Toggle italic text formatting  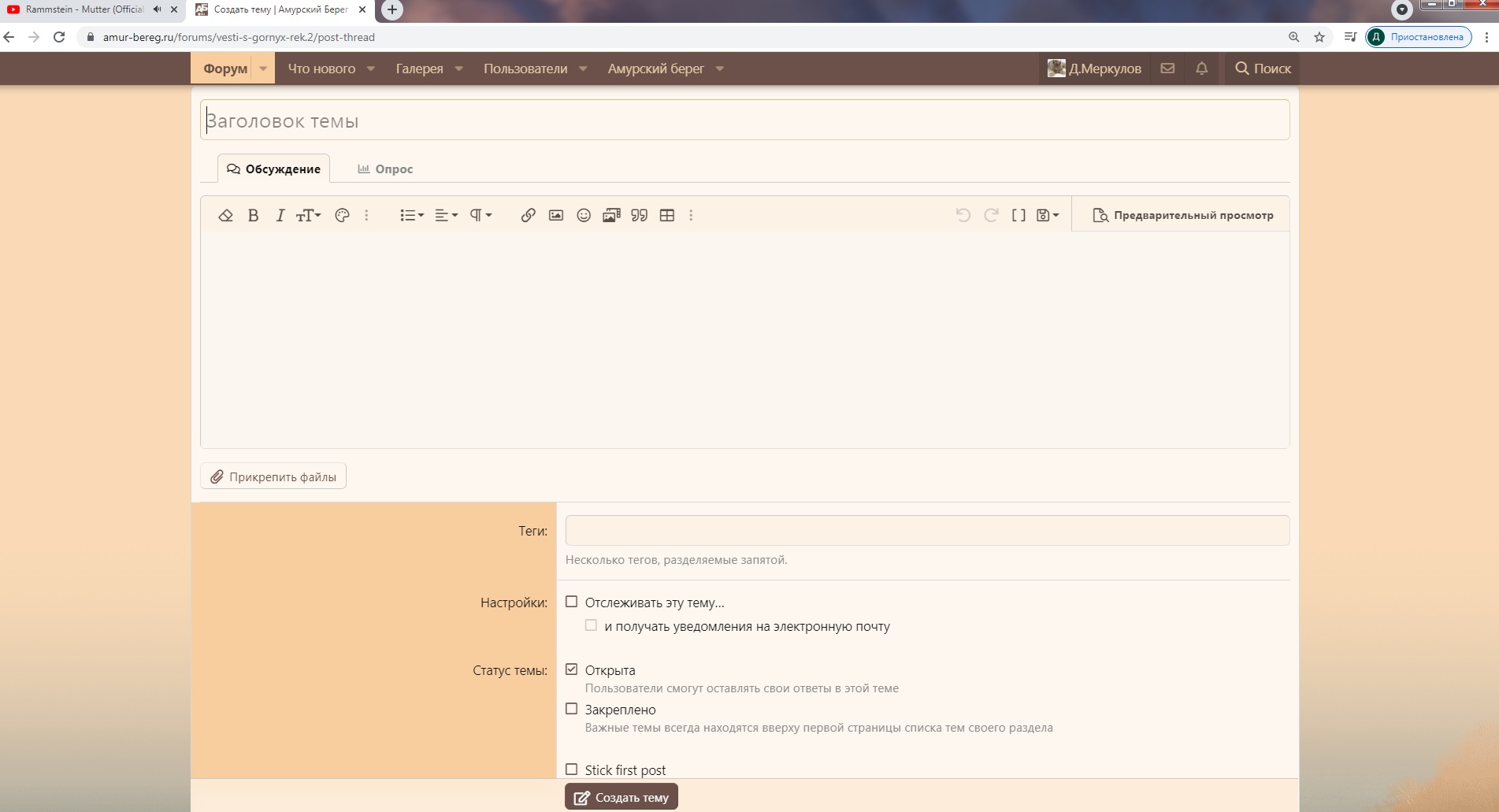pos(280,215)
